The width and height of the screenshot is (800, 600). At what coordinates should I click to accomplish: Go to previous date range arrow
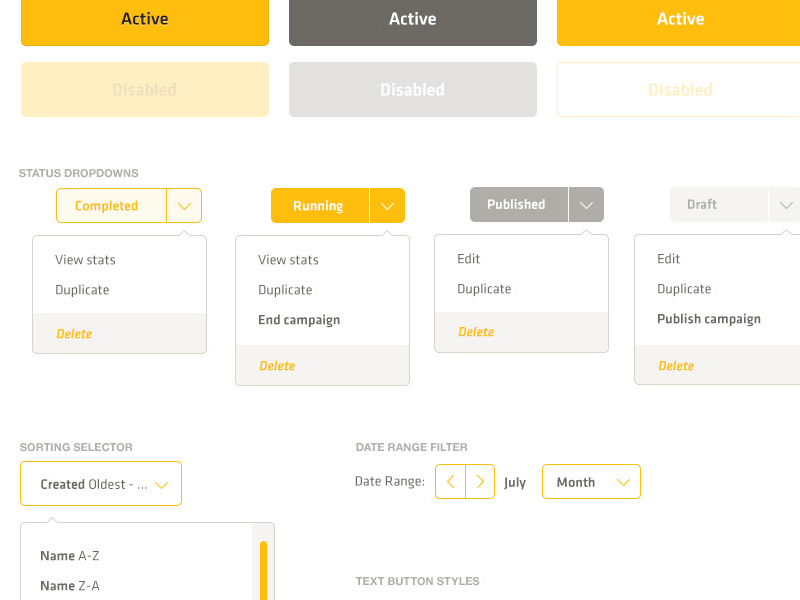click(451, 481)
